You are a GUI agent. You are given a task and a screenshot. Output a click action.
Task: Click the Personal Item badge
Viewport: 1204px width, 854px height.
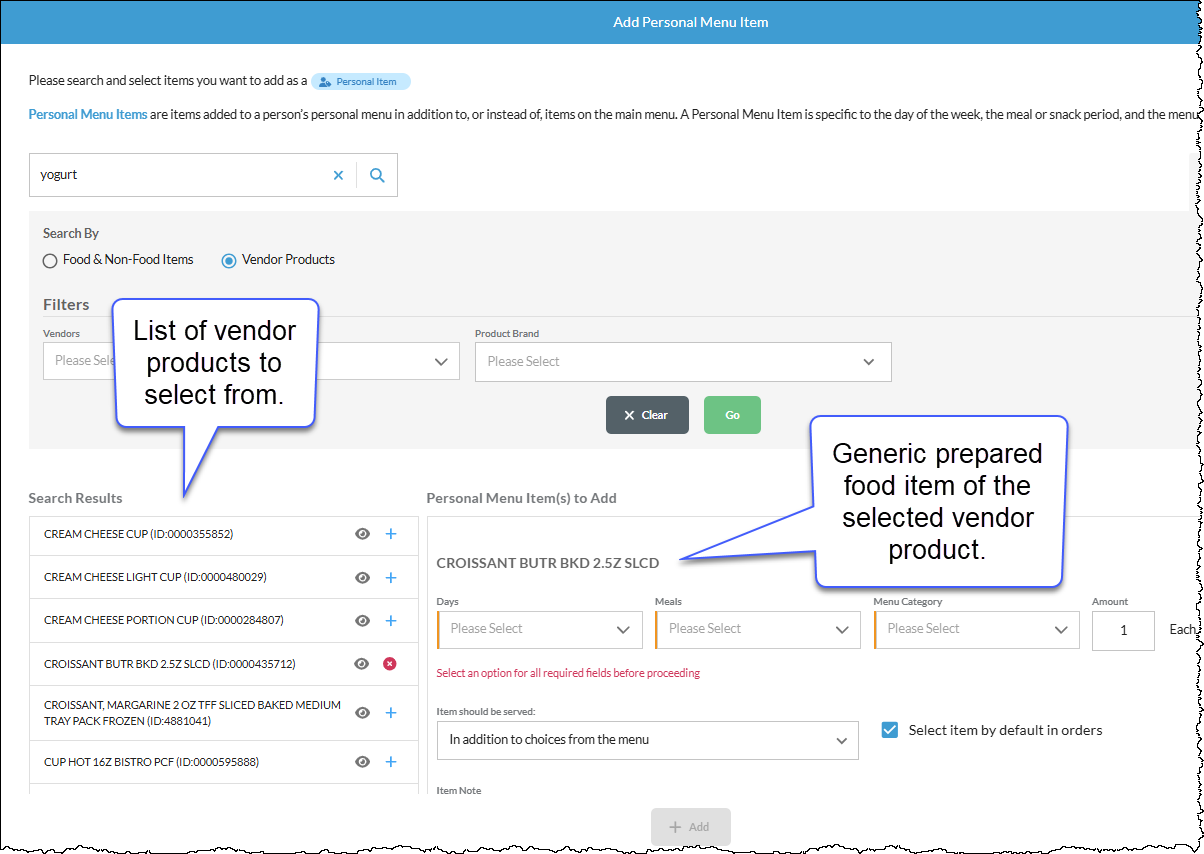click(360, 82)
